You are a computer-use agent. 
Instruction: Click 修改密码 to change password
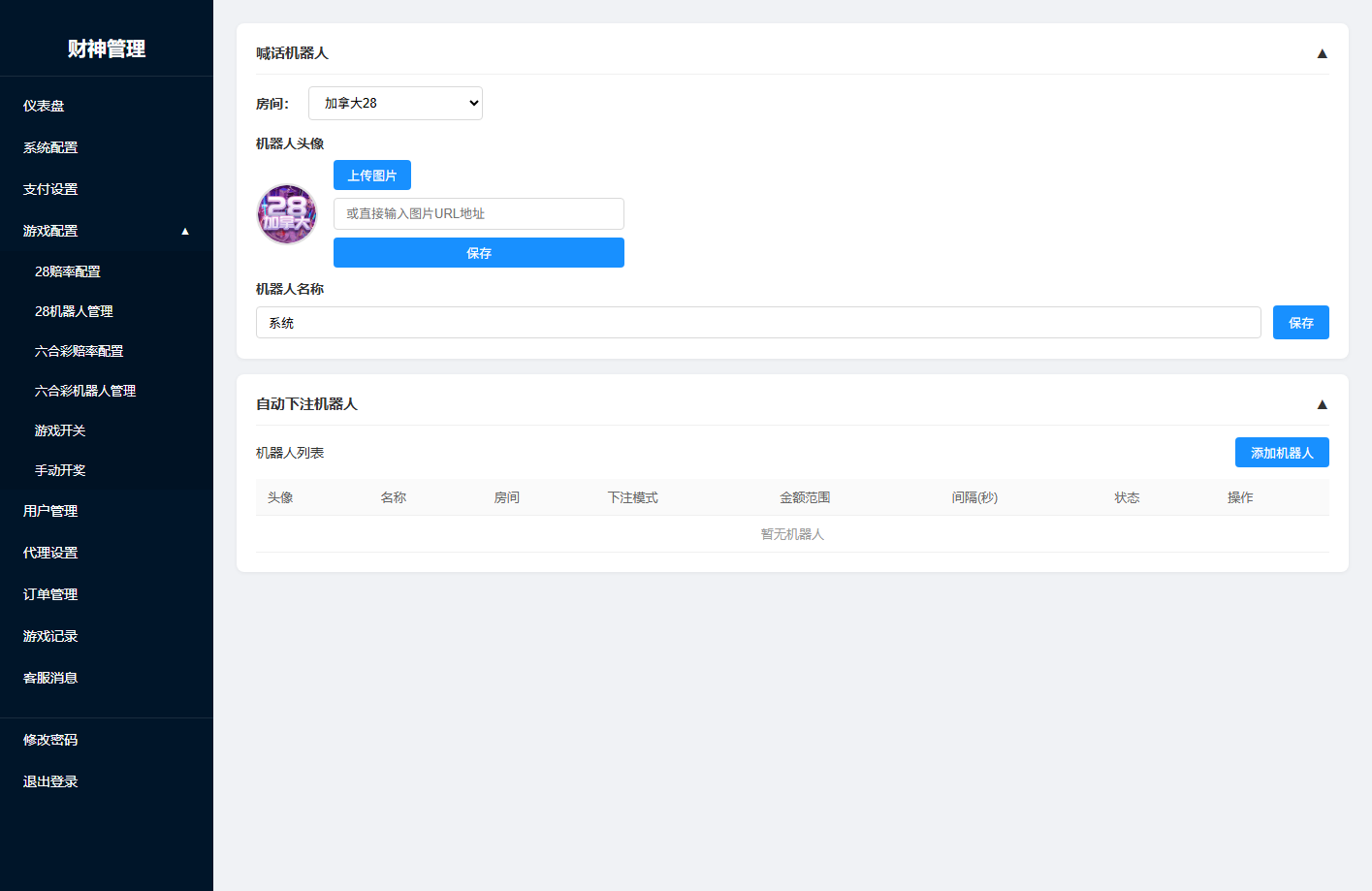pyautogui.click(x=50, y=740)
